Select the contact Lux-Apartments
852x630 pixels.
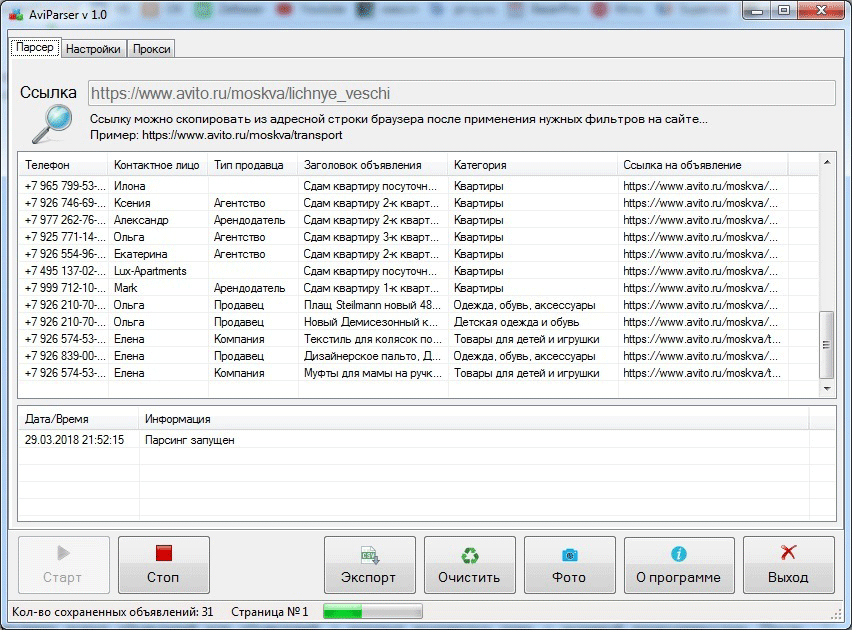(150, 271)
